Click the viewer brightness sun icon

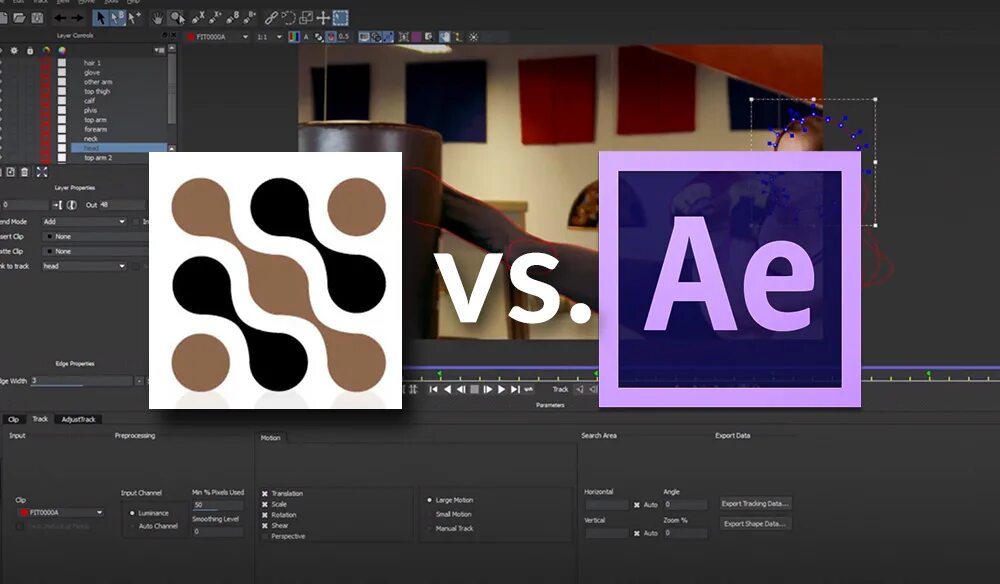click(473, 37)
